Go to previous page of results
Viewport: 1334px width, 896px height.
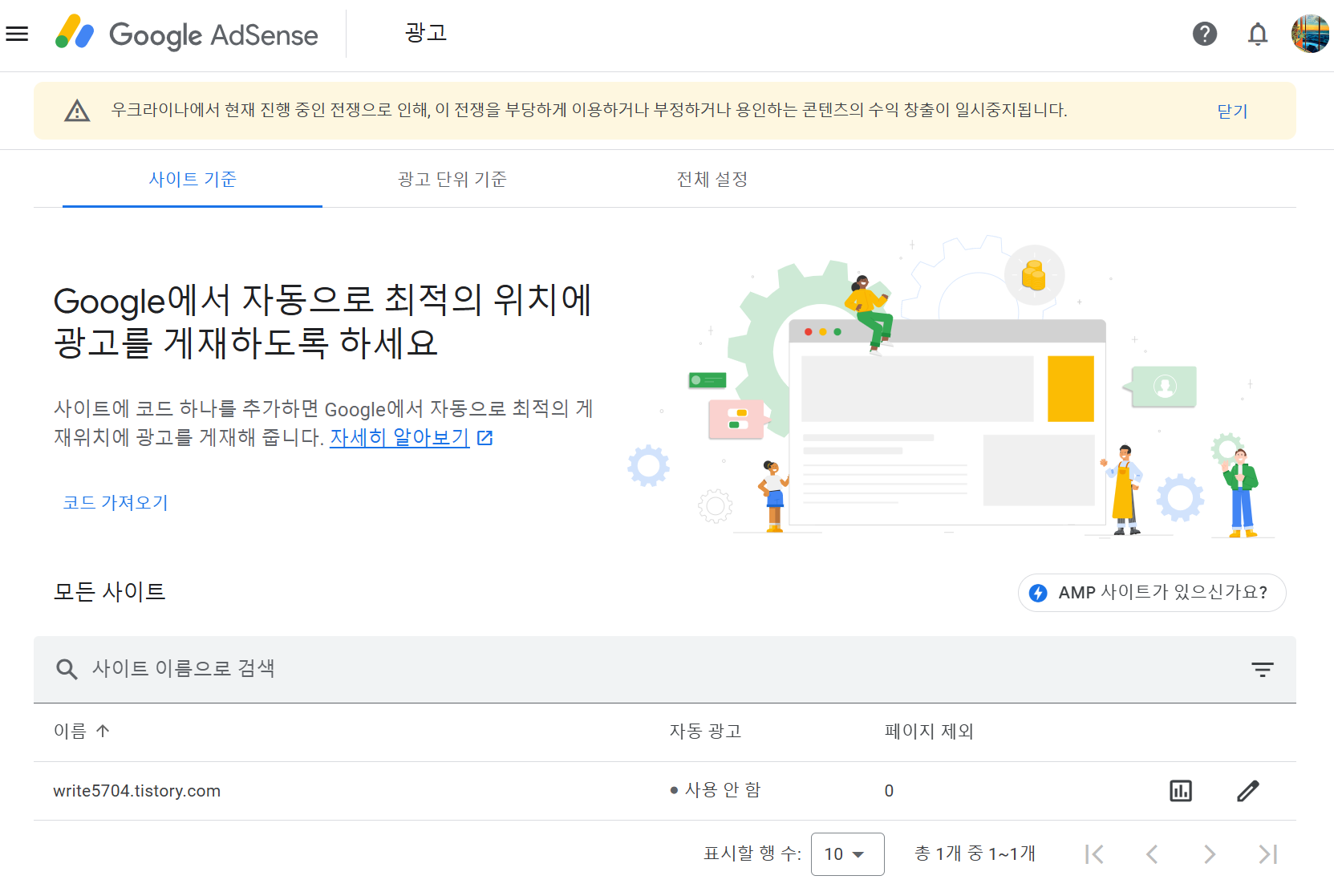(1152, 854)
